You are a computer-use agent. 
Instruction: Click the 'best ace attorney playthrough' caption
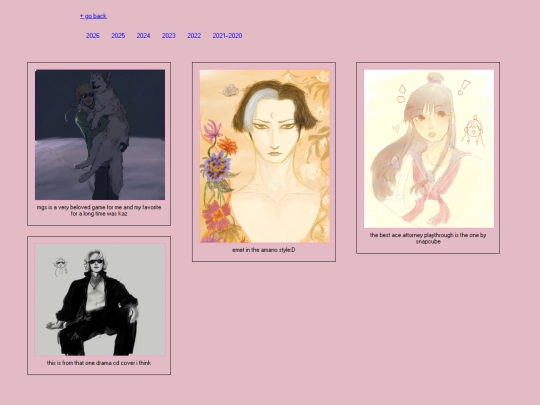point(428,238)
